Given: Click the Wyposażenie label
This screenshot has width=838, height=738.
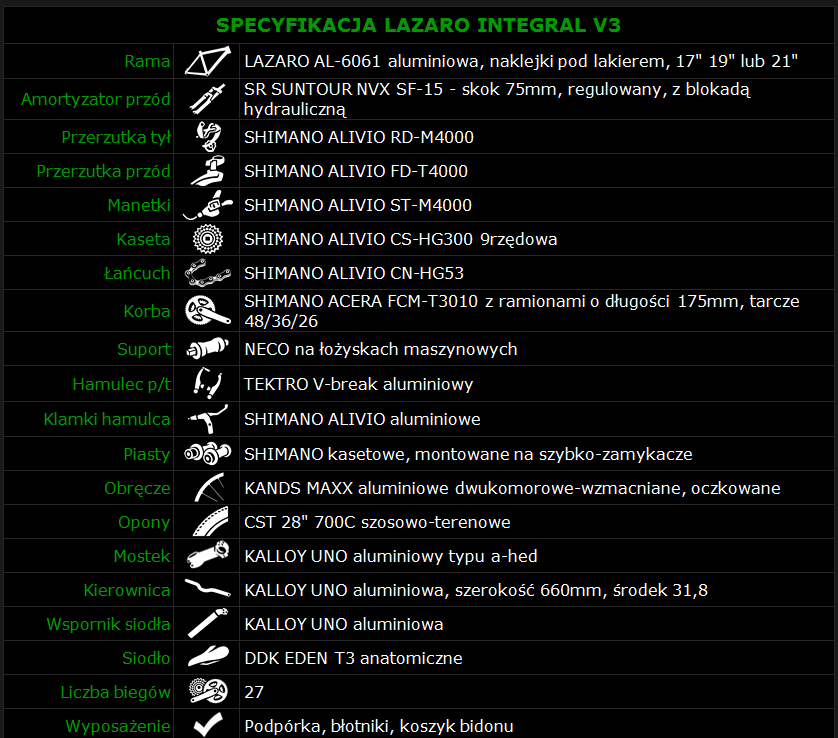Looking at the screenshot, I should click(118, 726).
